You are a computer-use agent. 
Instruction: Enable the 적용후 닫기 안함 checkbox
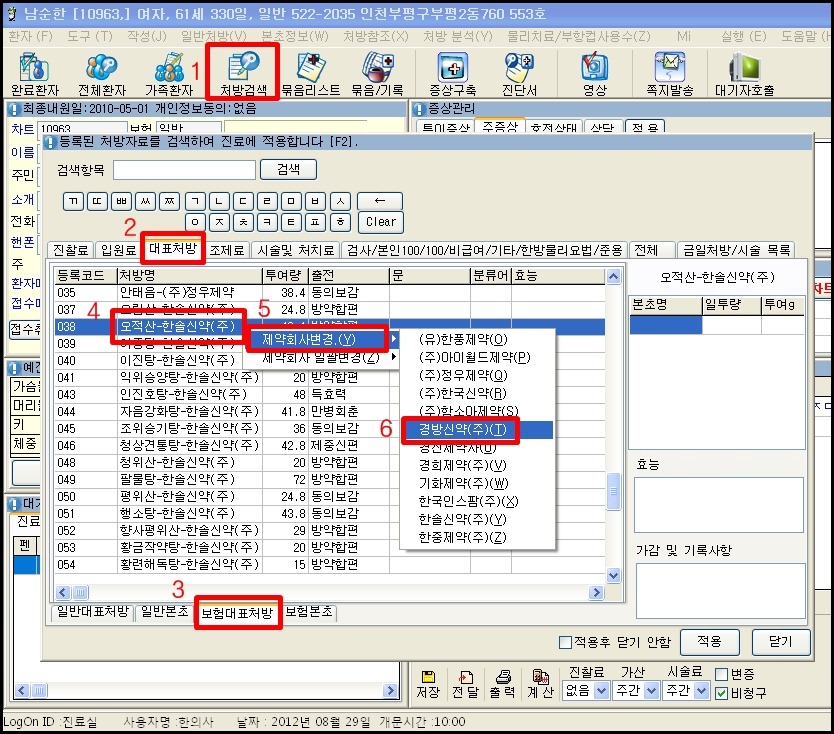coord(565,642)
